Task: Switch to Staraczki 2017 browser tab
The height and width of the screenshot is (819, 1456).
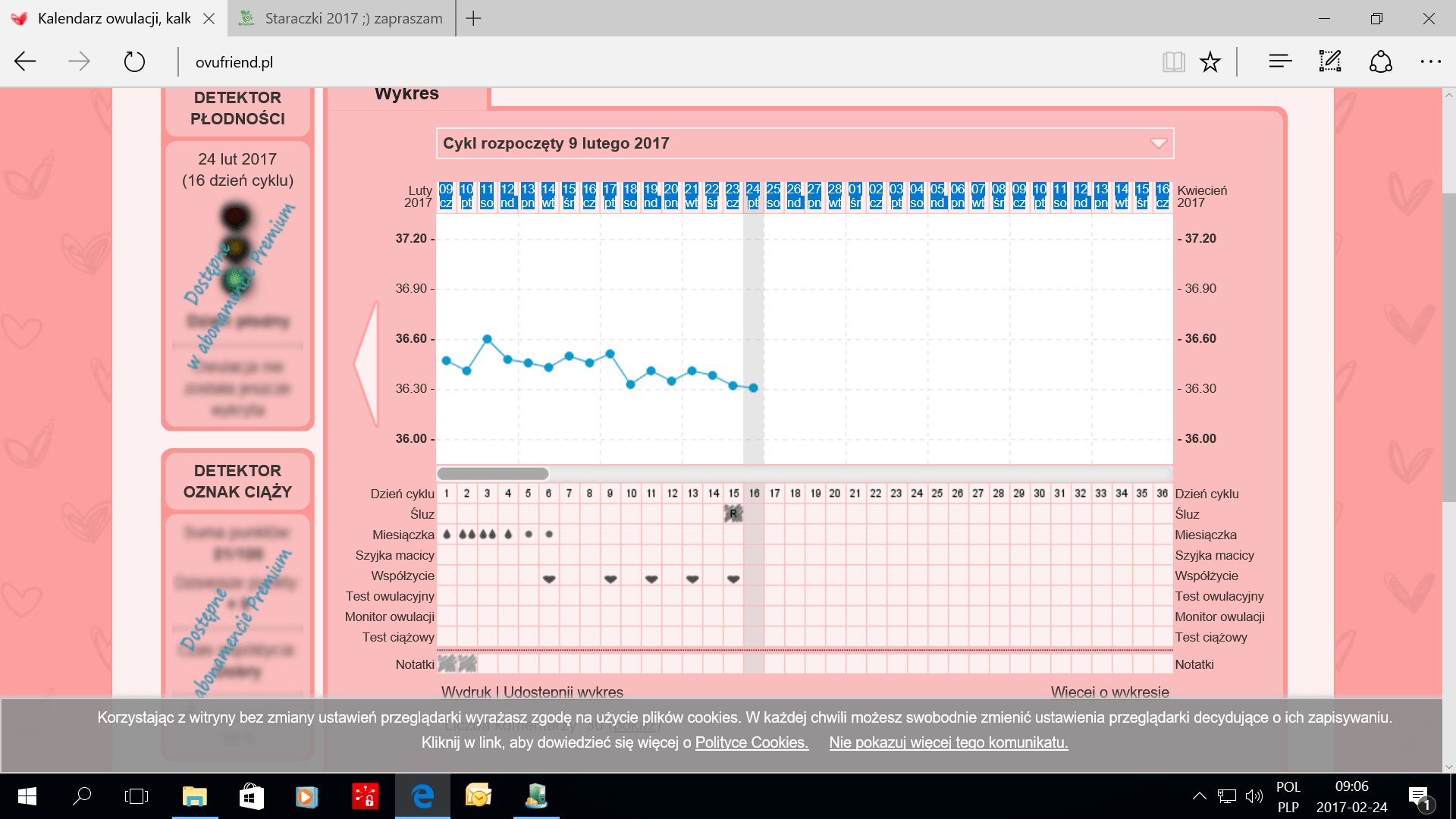Action: [341, 18]
